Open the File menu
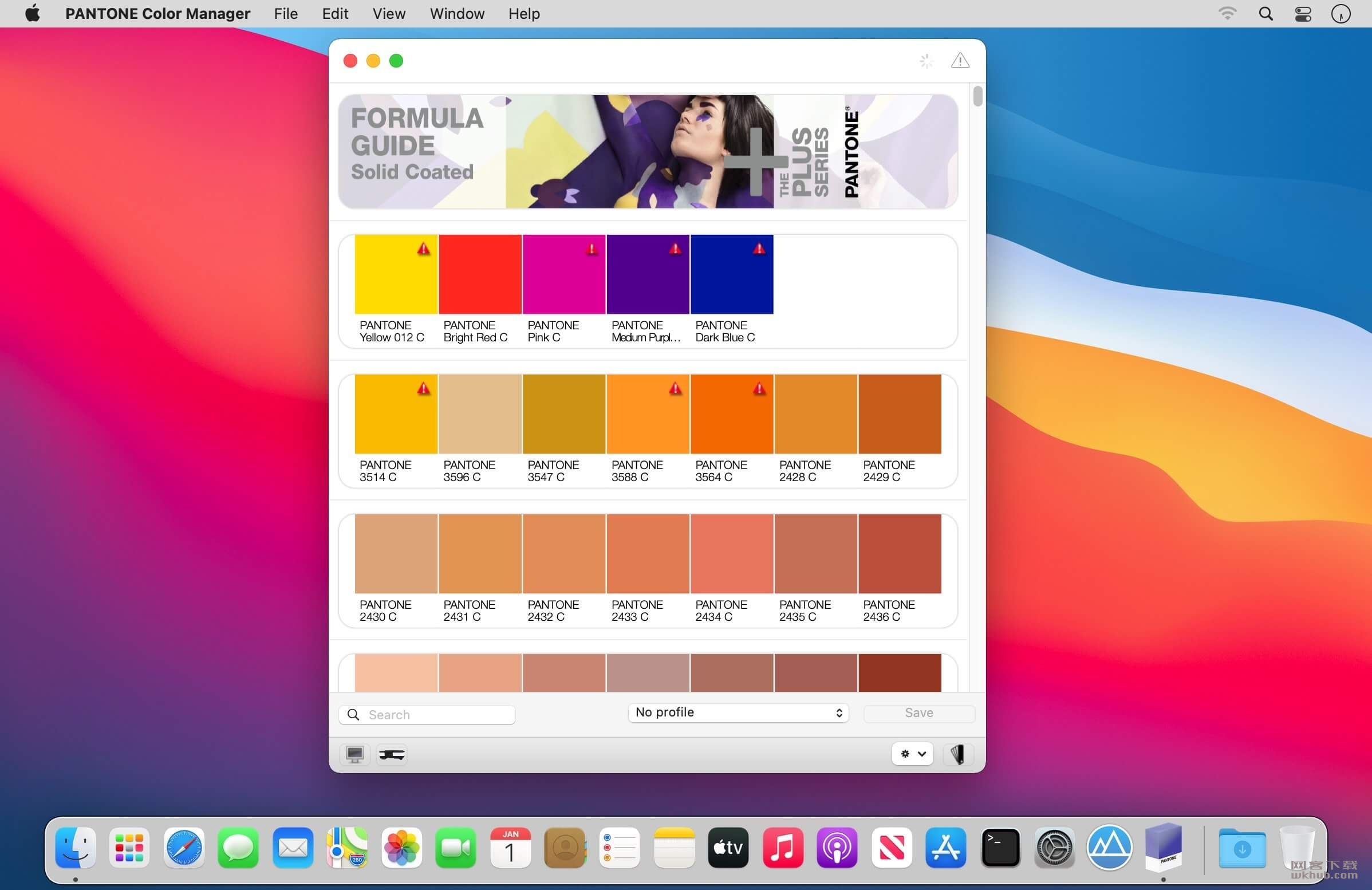 click(x=286, y=14)
